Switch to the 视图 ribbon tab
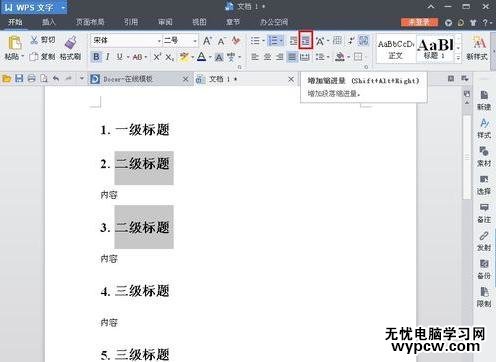Image resolution: width=496 pixels, height=362 pixels. (199, 22)
